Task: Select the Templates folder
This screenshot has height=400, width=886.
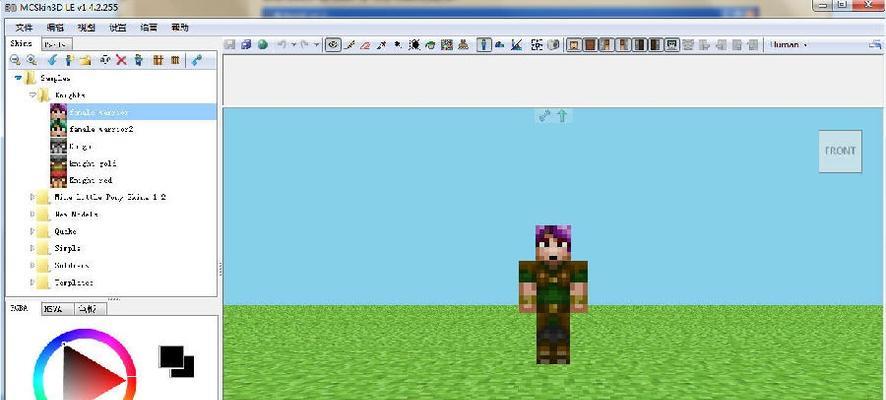Action: coord(74,282)
